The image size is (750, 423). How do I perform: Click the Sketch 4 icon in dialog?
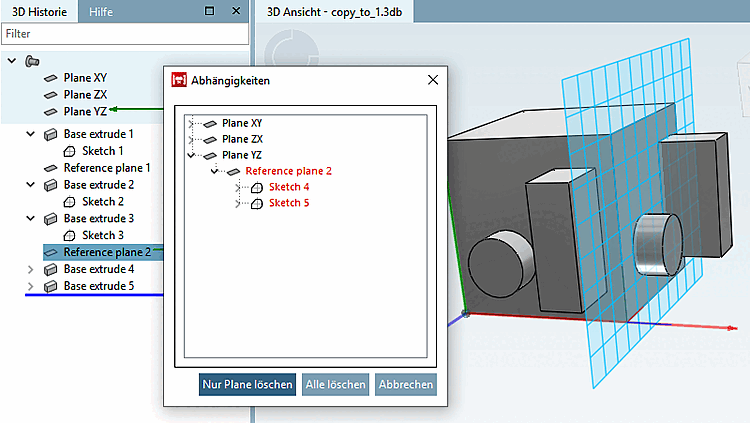257,188
